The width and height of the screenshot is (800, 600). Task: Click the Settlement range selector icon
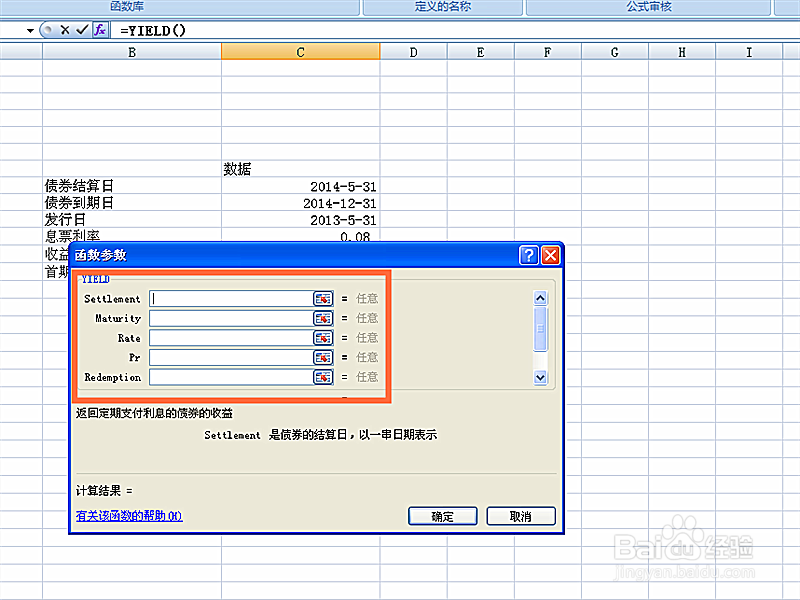click(323, 298)
